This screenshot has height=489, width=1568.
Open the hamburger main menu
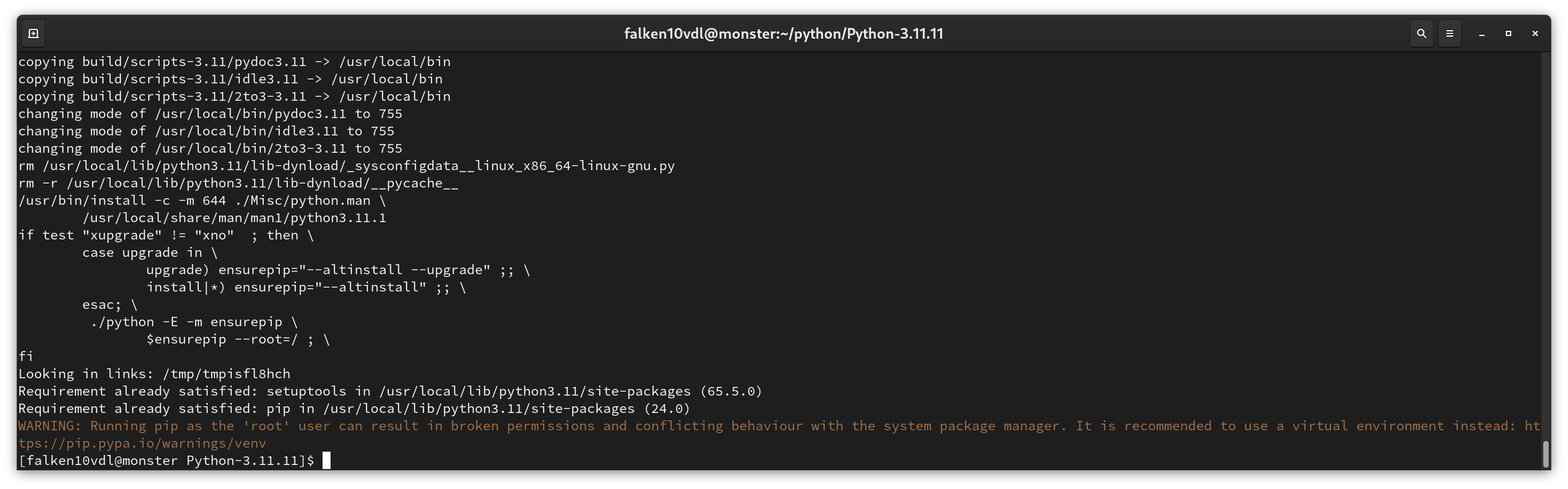[x=1449, y=33]
